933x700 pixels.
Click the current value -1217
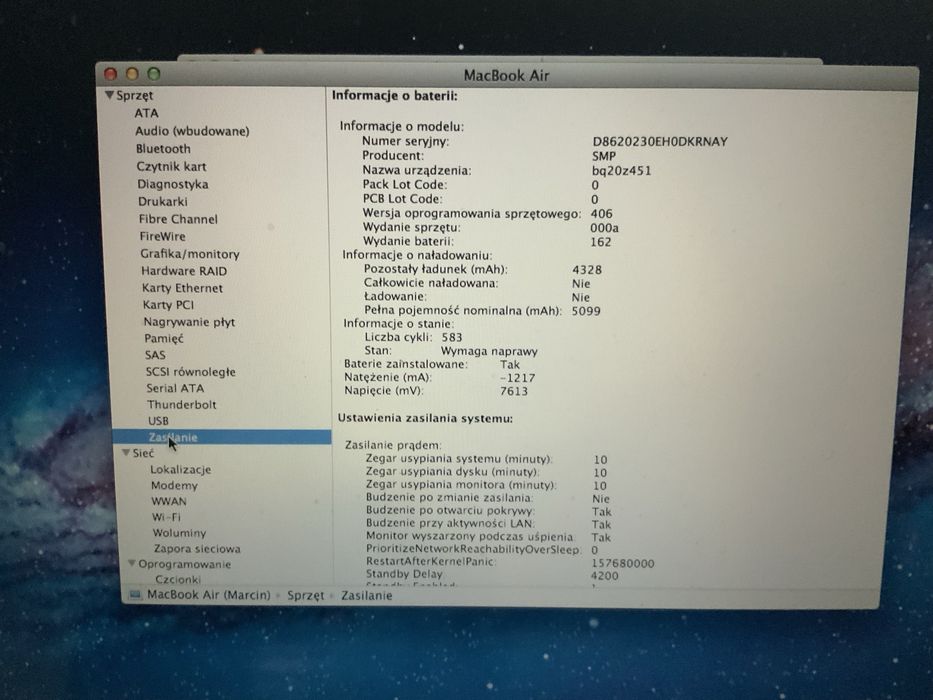pyautogui.click(x=517, y=378)
